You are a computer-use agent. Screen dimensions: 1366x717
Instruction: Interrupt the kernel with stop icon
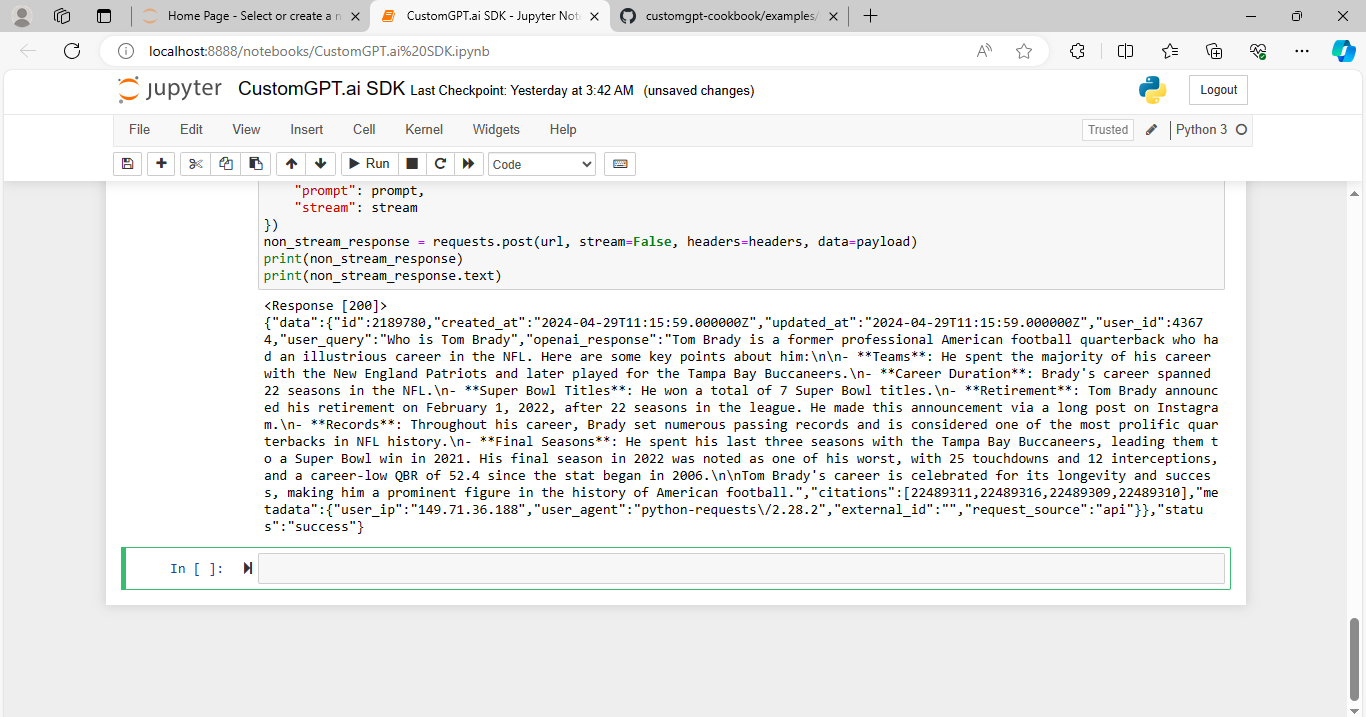(x=411, y=163)
